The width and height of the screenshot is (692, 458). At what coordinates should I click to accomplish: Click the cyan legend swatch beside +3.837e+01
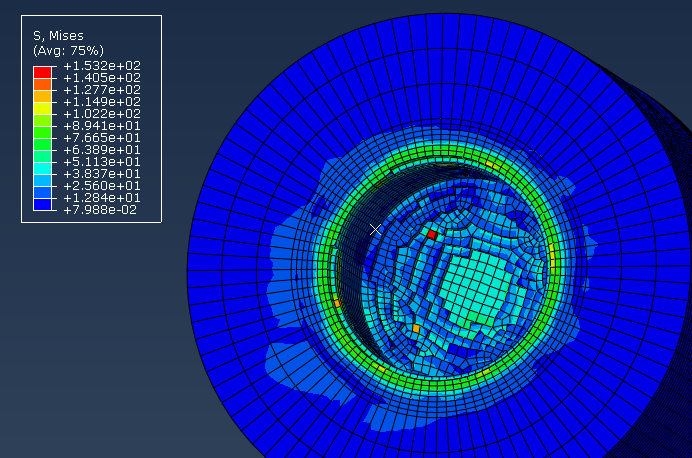click(x=42, y=168)
